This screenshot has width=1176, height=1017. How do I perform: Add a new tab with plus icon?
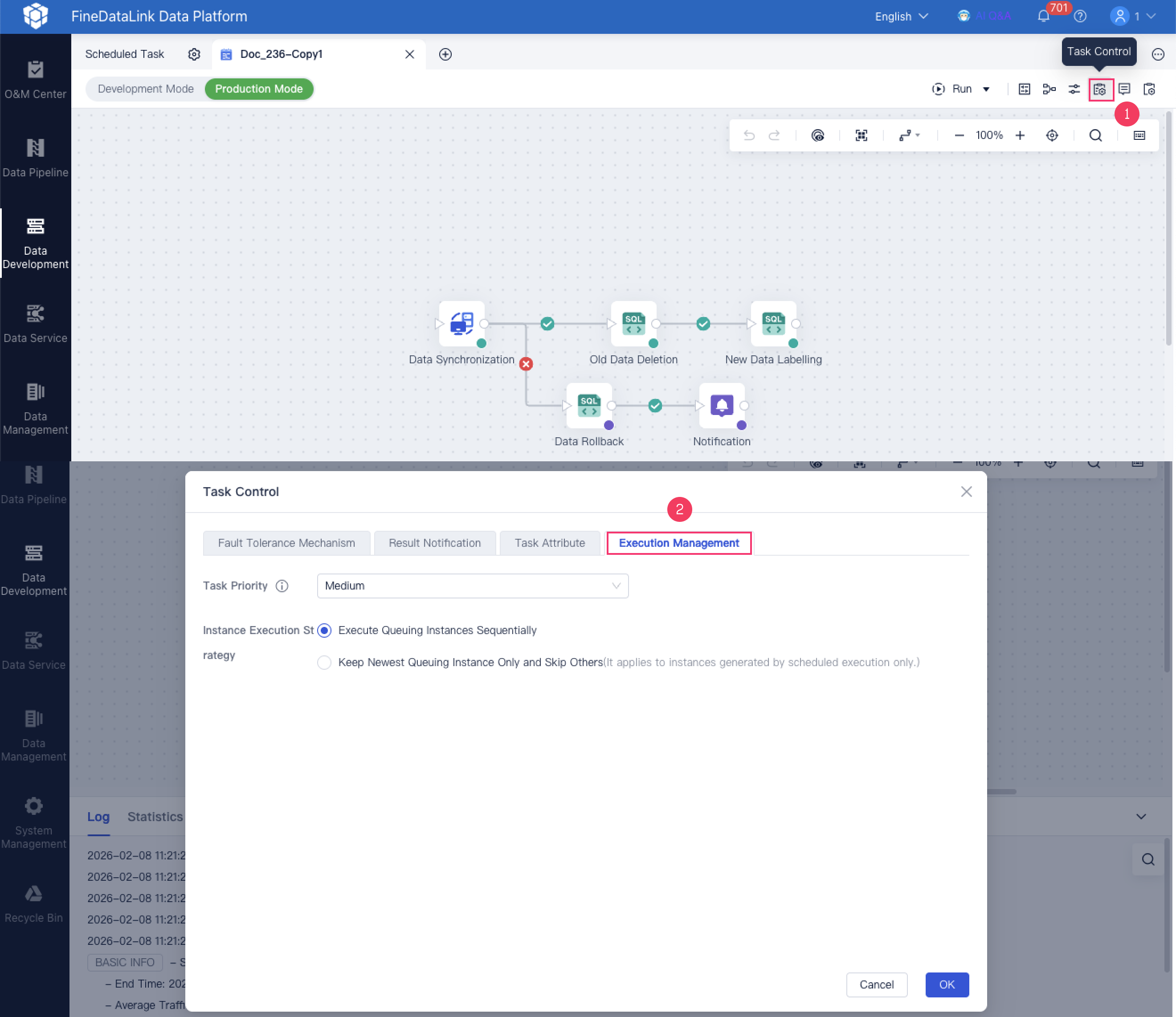(445, 54)
